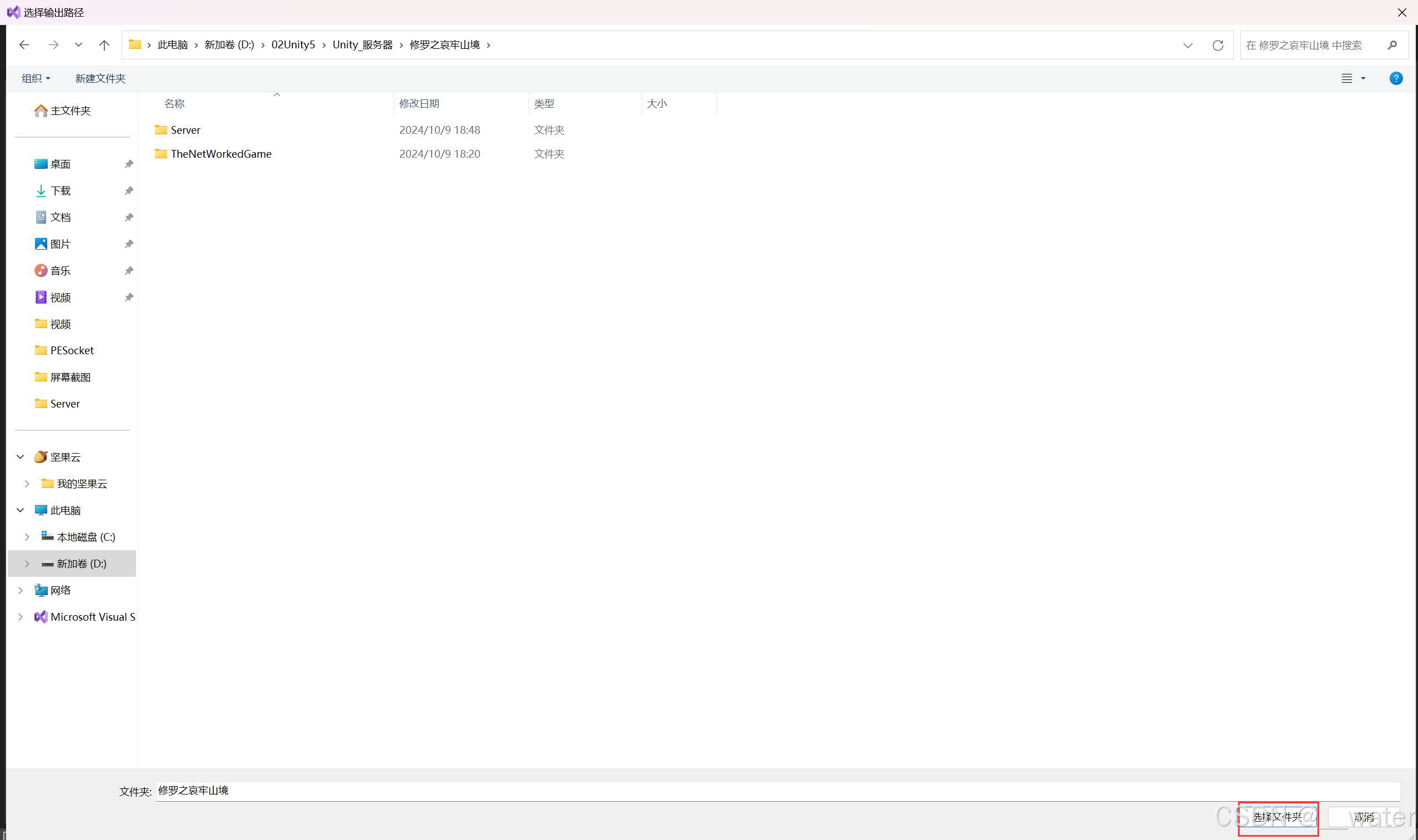Click the pin icon beside 音乐
This screenshot has width=1418, height=840.
tap(128, 270)
